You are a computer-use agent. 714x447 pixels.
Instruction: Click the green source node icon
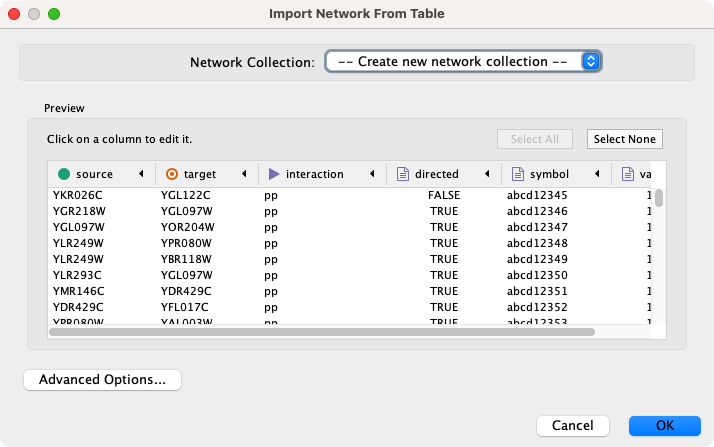point(64,174)
